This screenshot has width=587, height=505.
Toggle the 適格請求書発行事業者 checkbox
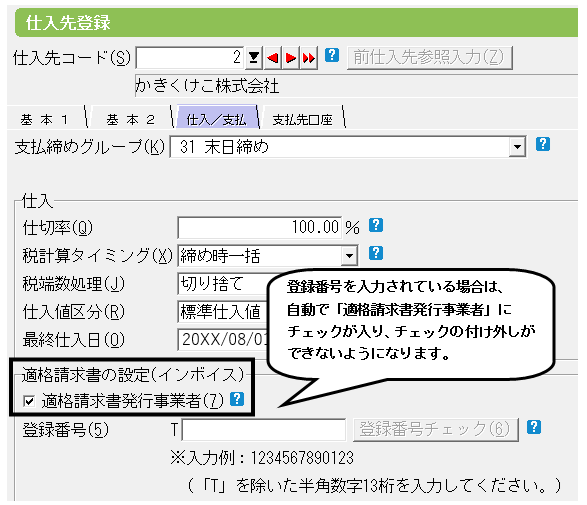29,401
